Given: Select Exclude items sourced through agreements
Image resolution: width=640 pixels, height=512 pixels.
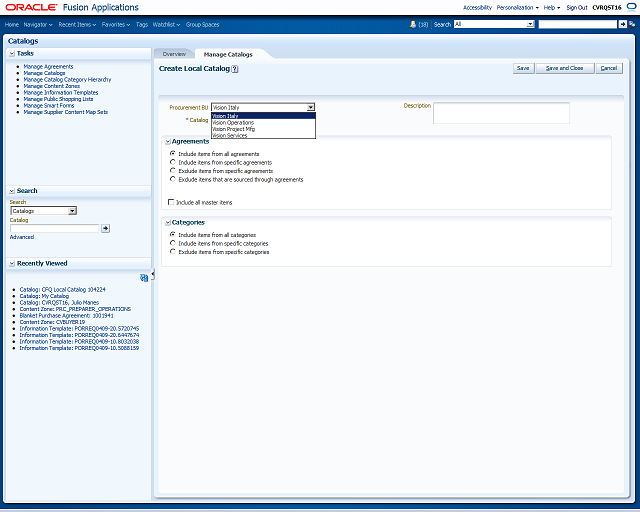Looking at the screenshot, I should (x=173, y=179).
